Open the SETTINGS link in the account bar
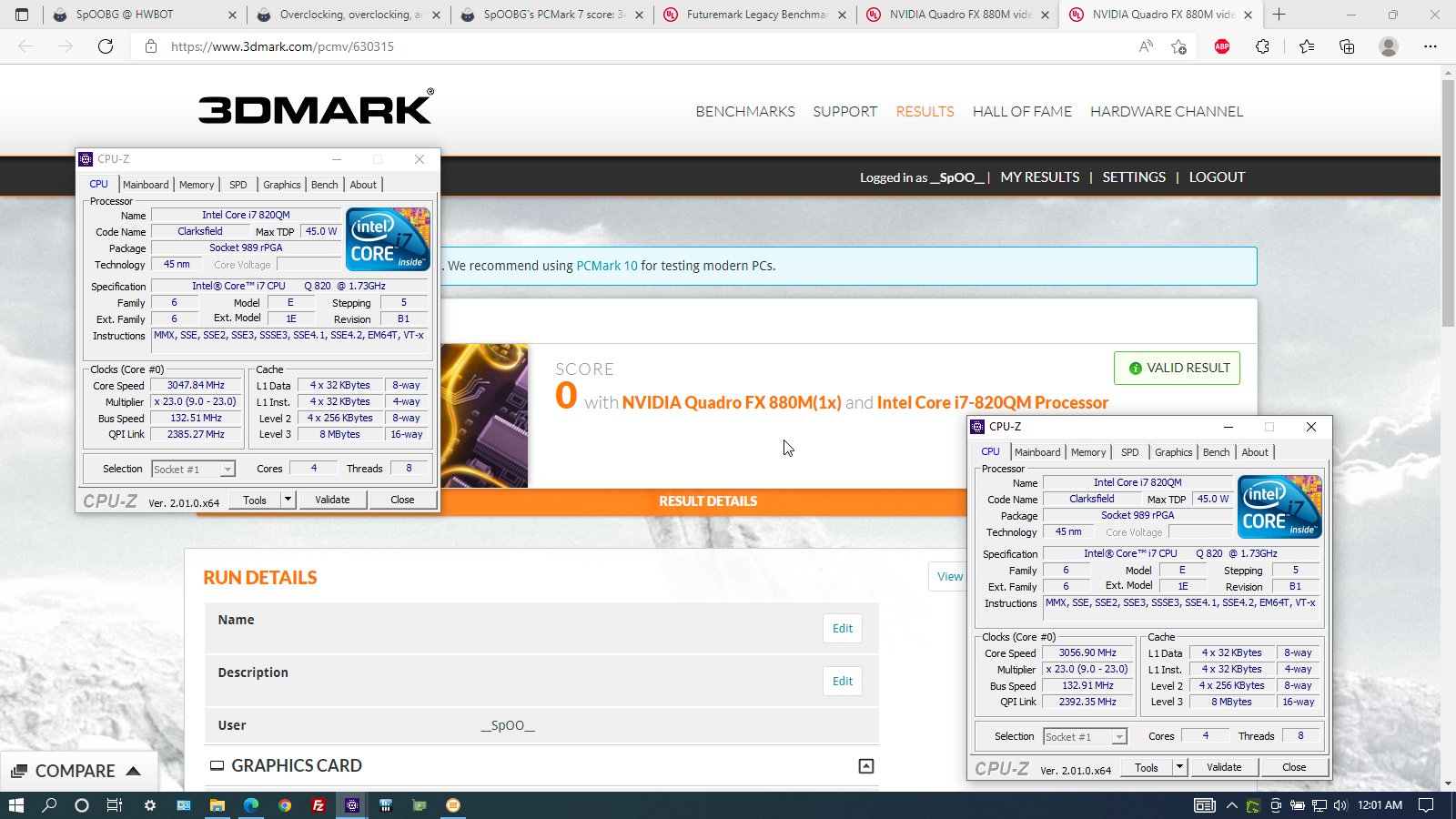Viewport: 1456px width, 819px height. 1134,177
